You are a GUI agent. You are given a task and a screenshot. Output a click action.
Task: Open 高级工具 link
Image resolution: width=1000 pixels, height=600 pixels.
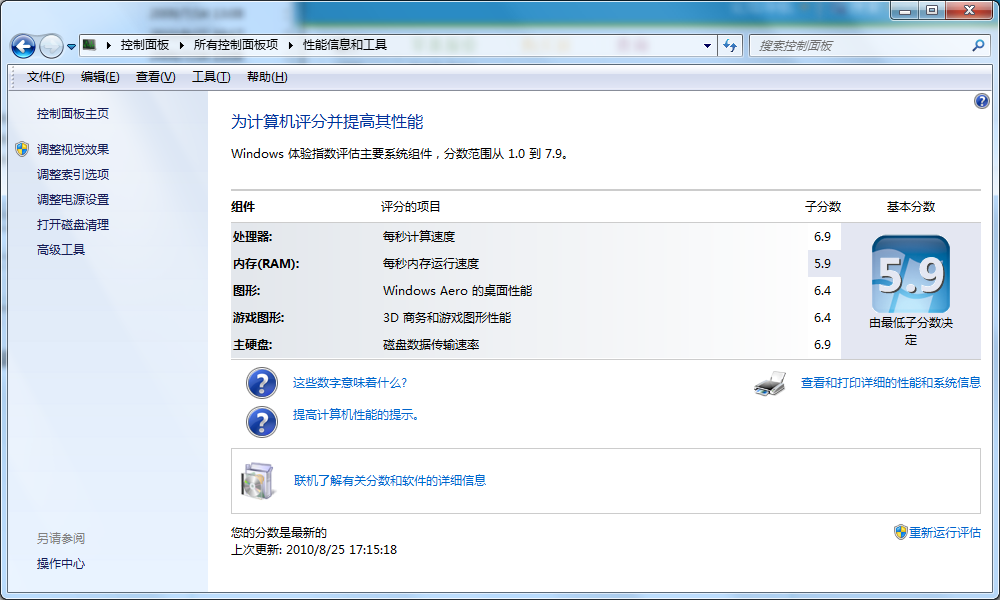point(61,249)
